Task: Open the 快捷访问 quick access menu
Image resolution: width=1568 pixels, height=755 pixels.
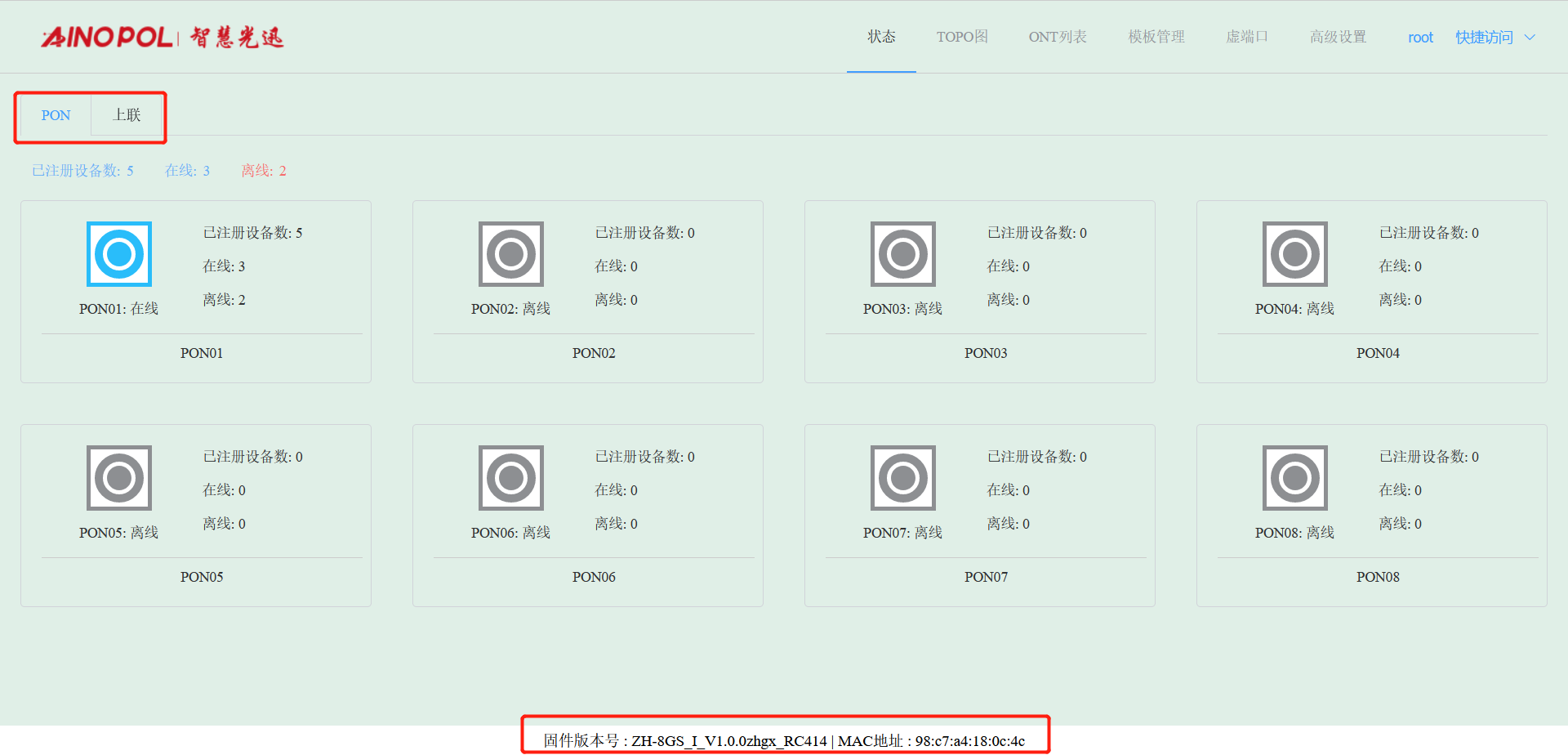Action: coord(1484,38)
